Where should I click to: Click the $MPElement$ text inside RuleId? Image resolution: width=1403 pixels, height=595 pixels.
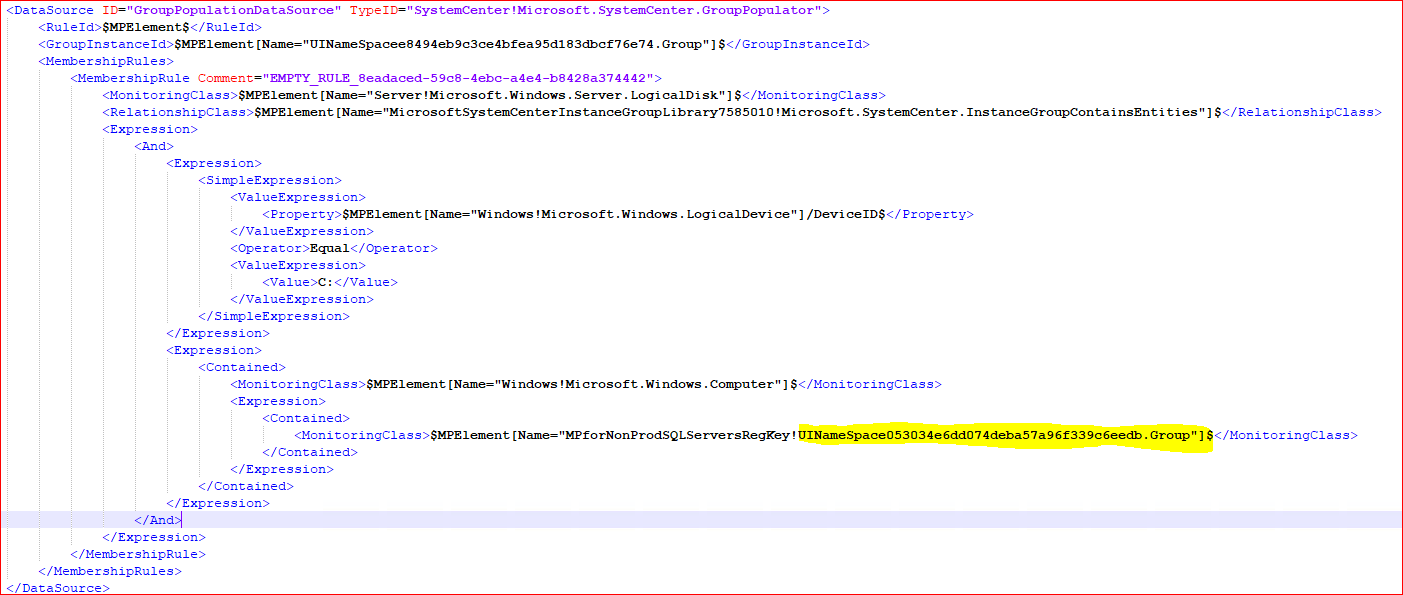click(x=146, y=27)
